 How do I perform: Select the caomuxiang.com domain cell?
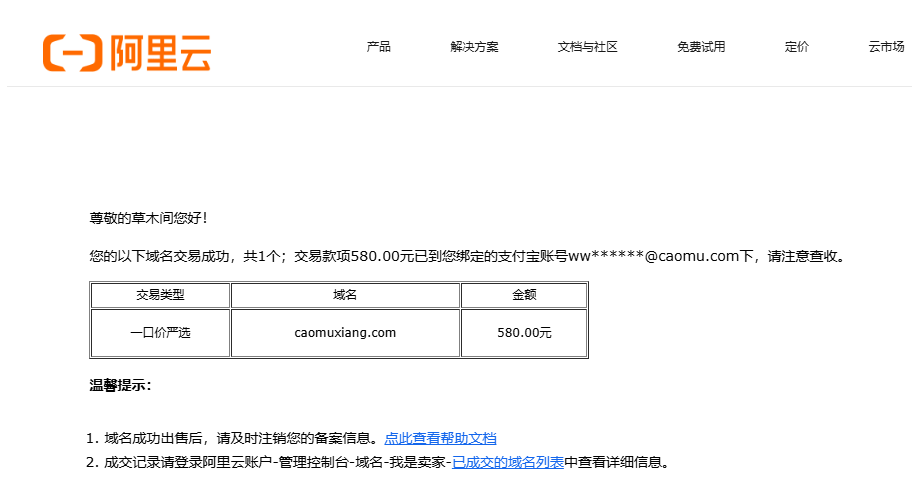click(345, 333)
